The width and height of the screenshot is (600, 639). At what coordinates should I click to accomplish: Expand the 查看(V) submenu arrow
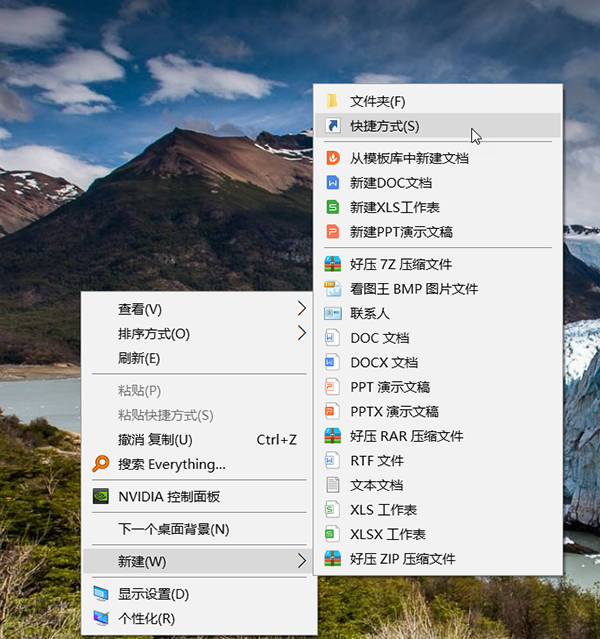click(302, 308)
